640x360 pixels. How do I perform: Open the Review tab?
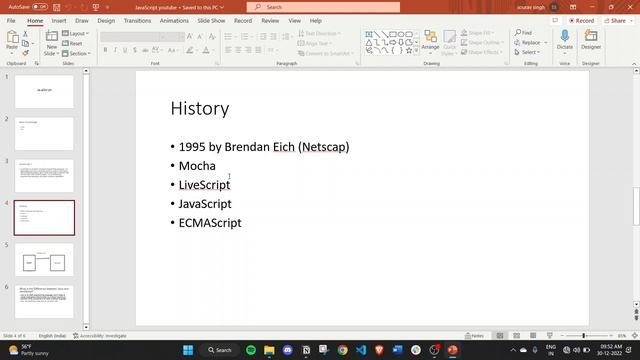point(270,20)
